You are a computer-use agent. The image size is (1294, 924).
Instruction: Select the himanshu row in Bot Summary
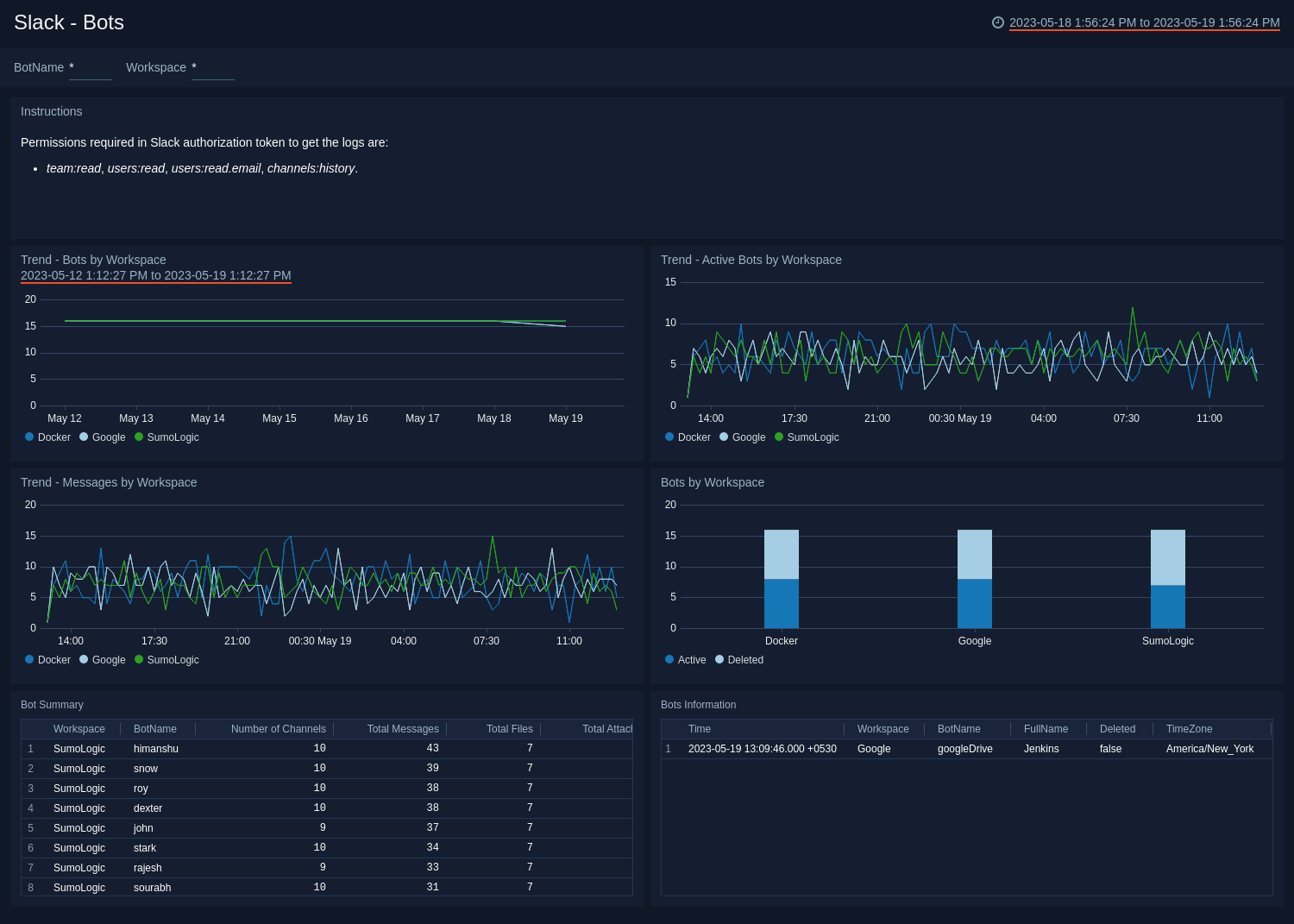(155, 748)
